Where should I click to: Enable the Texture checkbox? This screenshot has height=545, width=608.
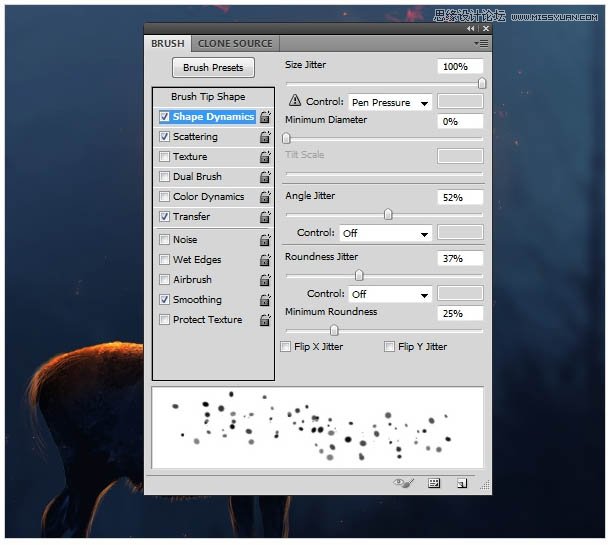[164, 157]
